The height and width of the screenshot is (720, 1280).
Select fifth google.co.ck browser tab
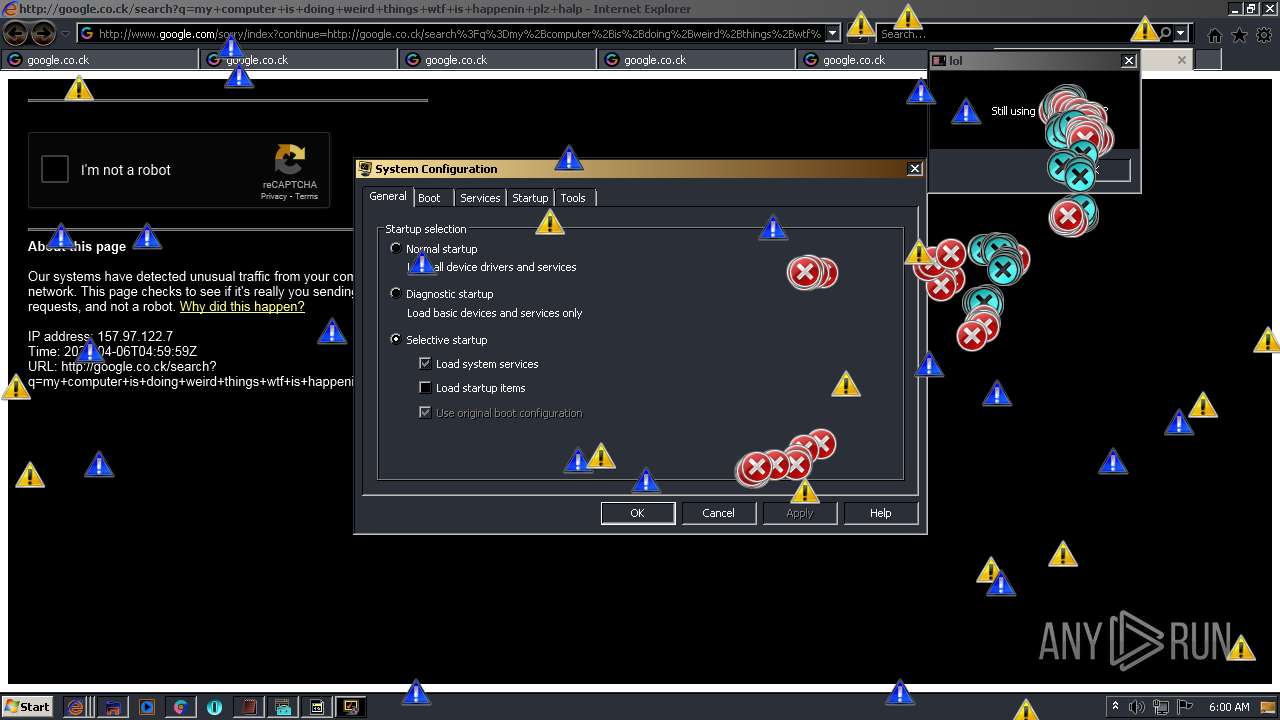[x=862, y=60]
